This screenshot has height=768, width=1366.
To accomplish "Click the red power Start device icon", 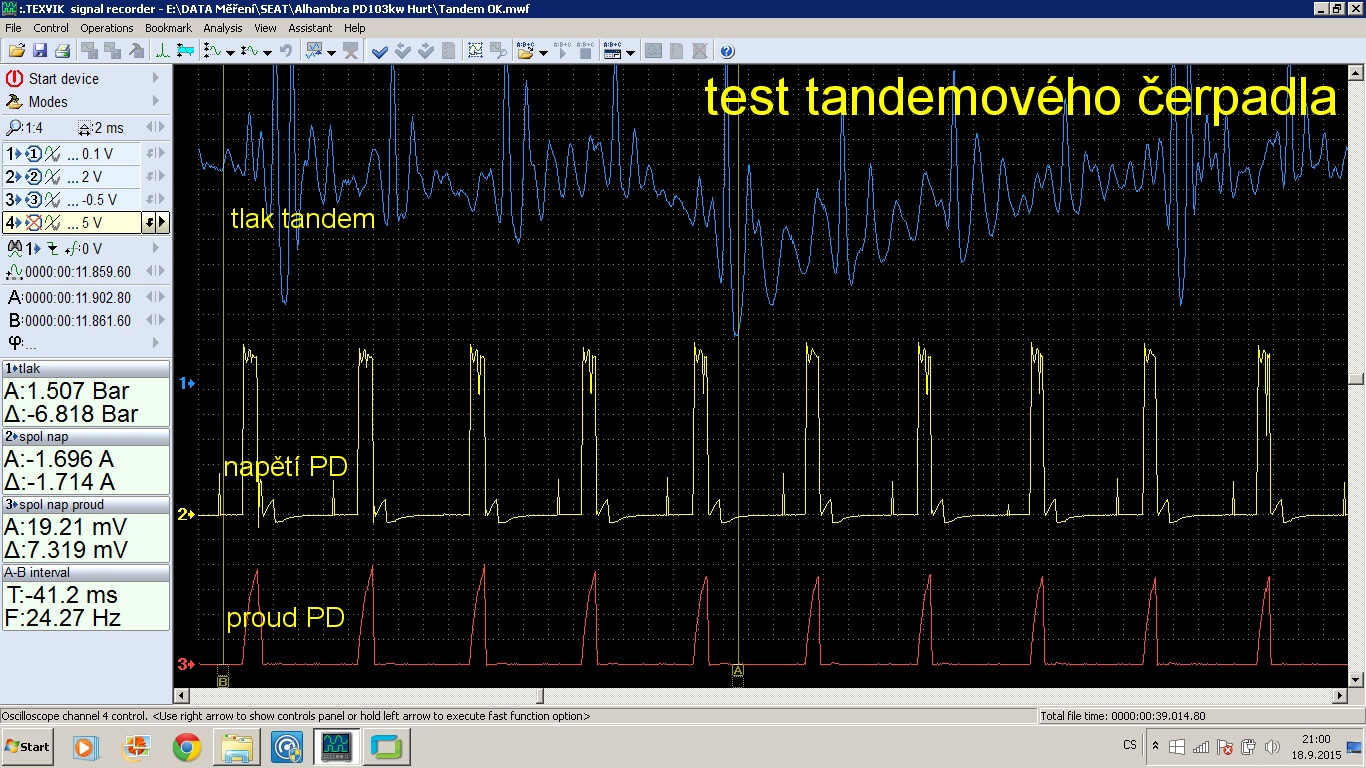I will point(14,78).
